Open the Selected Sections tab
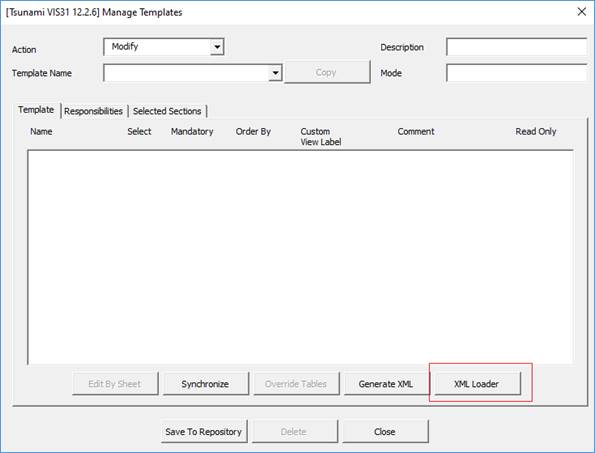595x453 pixels. 167,111
